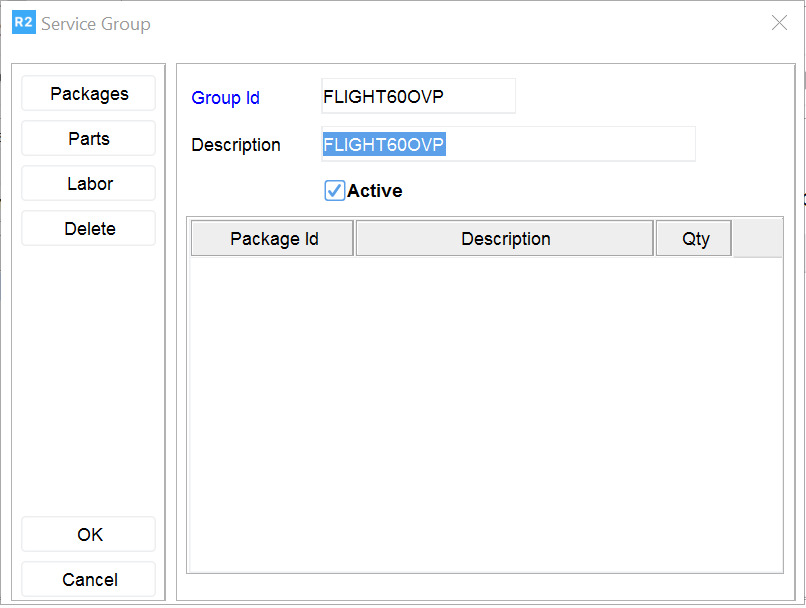Open the Parts section
806x608 pixels.
coord(89,139)
